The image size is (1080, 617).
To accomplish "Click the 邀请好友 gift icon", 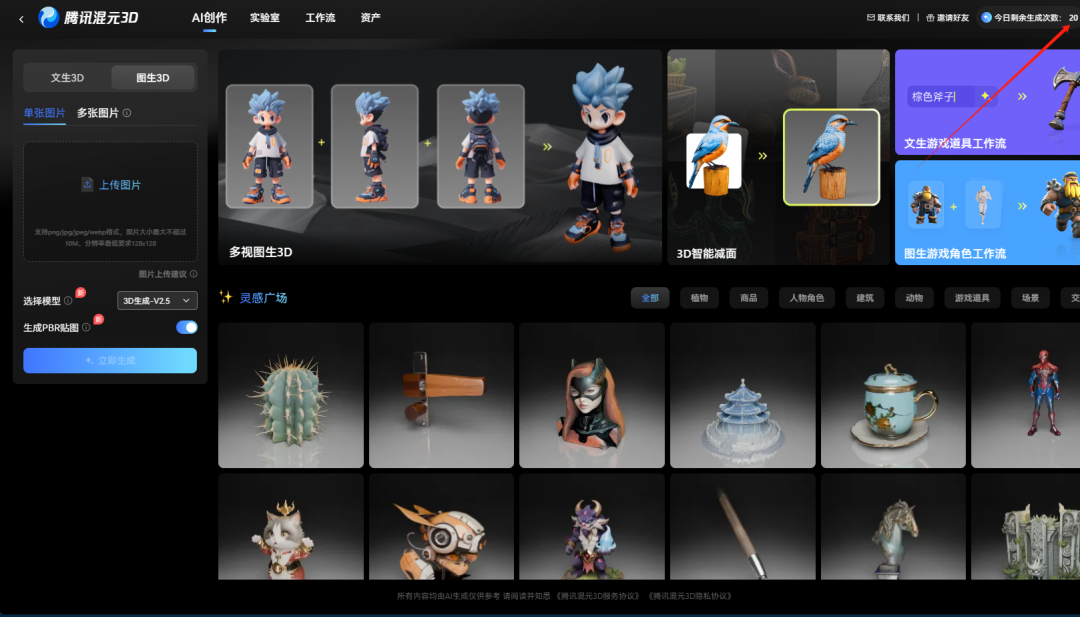I will [925, 16].
